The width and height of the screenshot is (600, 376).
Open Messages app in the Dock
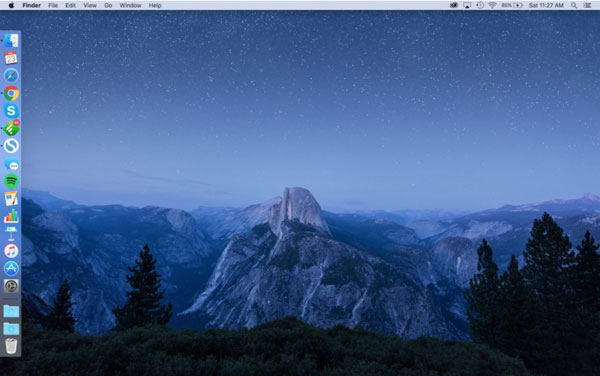click(11, 164)
